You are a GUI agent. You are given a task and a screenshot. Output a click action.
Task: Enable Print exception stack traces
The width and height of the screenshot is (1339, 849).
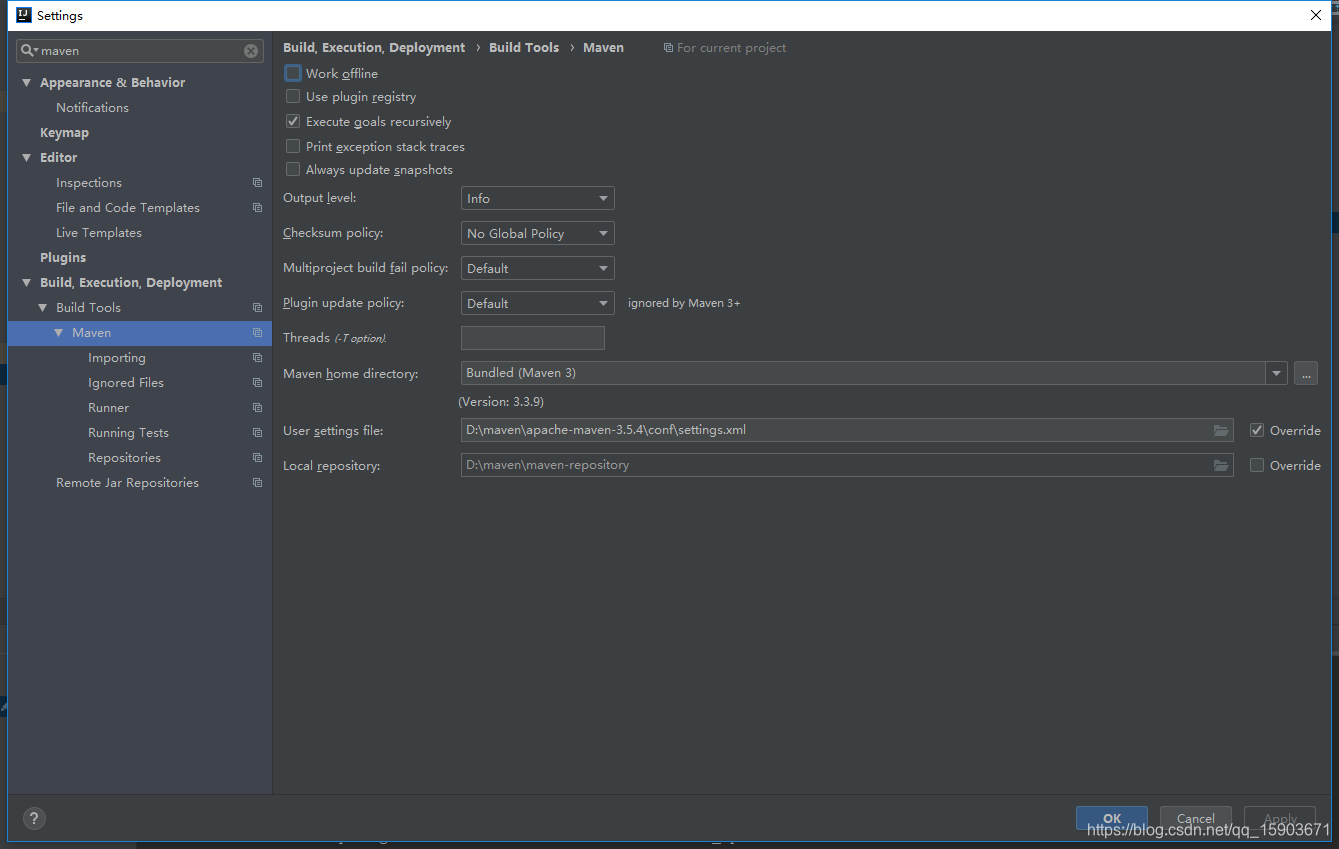tap(293, 146)
